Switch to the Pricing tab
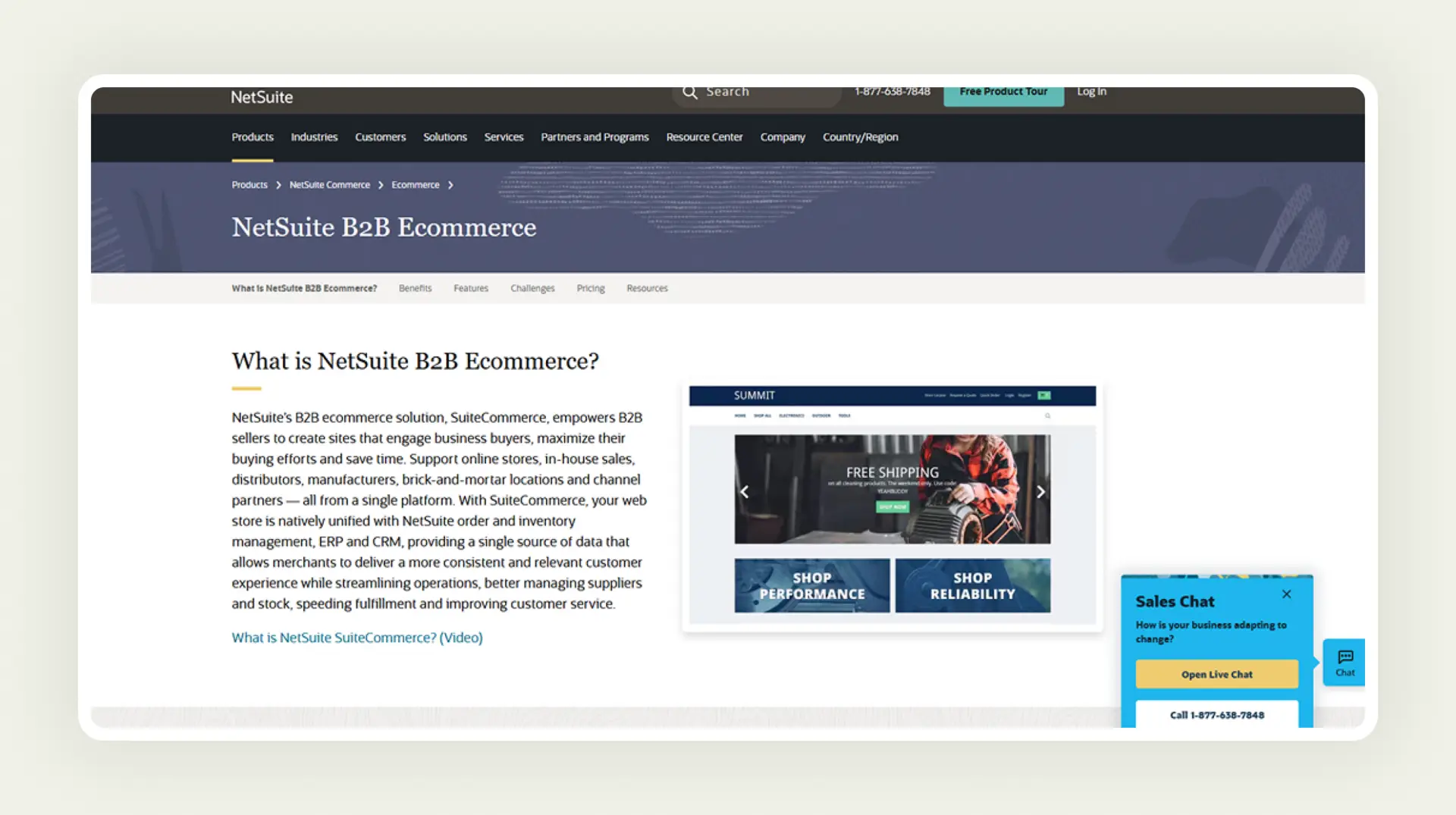The height and width of the screenshot is (815, 1456). pos(590,288)
